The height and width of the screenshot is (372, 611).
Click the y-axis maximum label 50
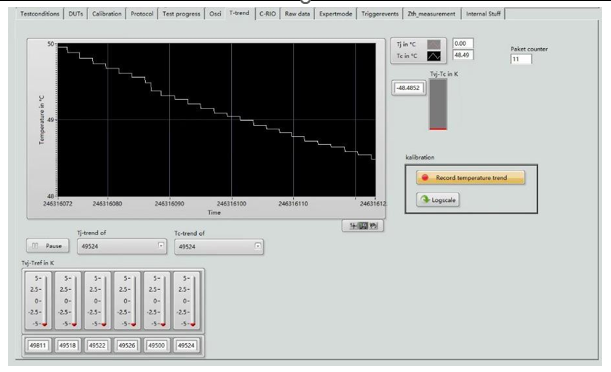(x=51, y=44)
